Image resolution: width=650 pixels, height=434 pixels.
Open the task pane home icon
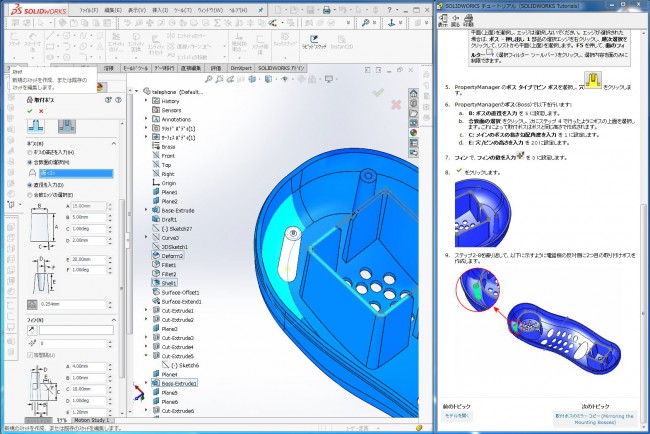pos(413,93)
